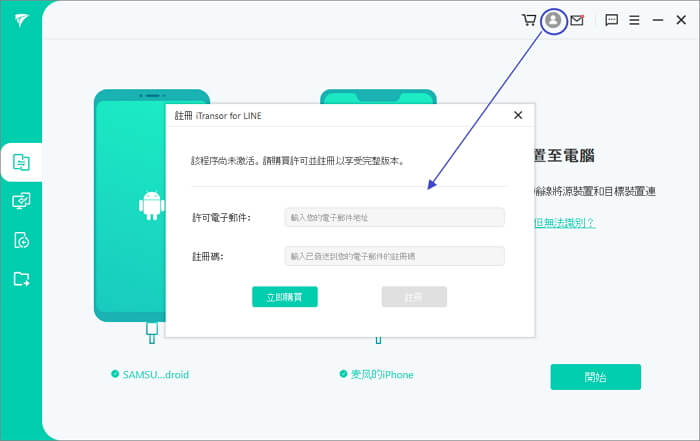
Task: Focus the 註冊碼 registration code field
Action: pyautogui.click(x=395, y=256)
